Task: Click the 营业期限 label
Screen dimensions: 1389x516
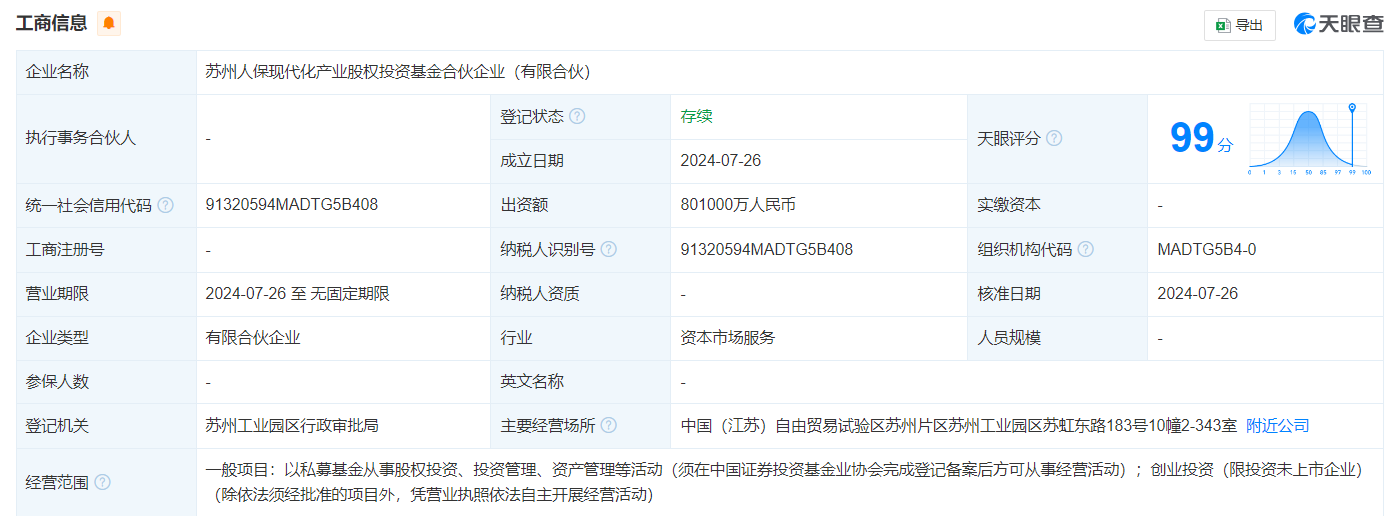Action: click(x=57, y=293)
